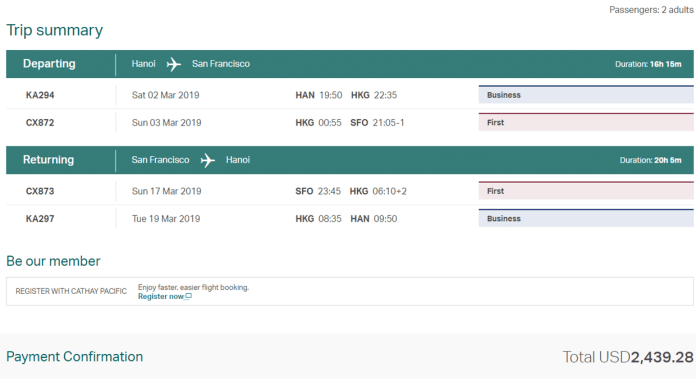Viewport: 696px width, 386px height.
Task: Click REGISTER WITH CATHAY PACIFIC label
Action: pos(71,291)
